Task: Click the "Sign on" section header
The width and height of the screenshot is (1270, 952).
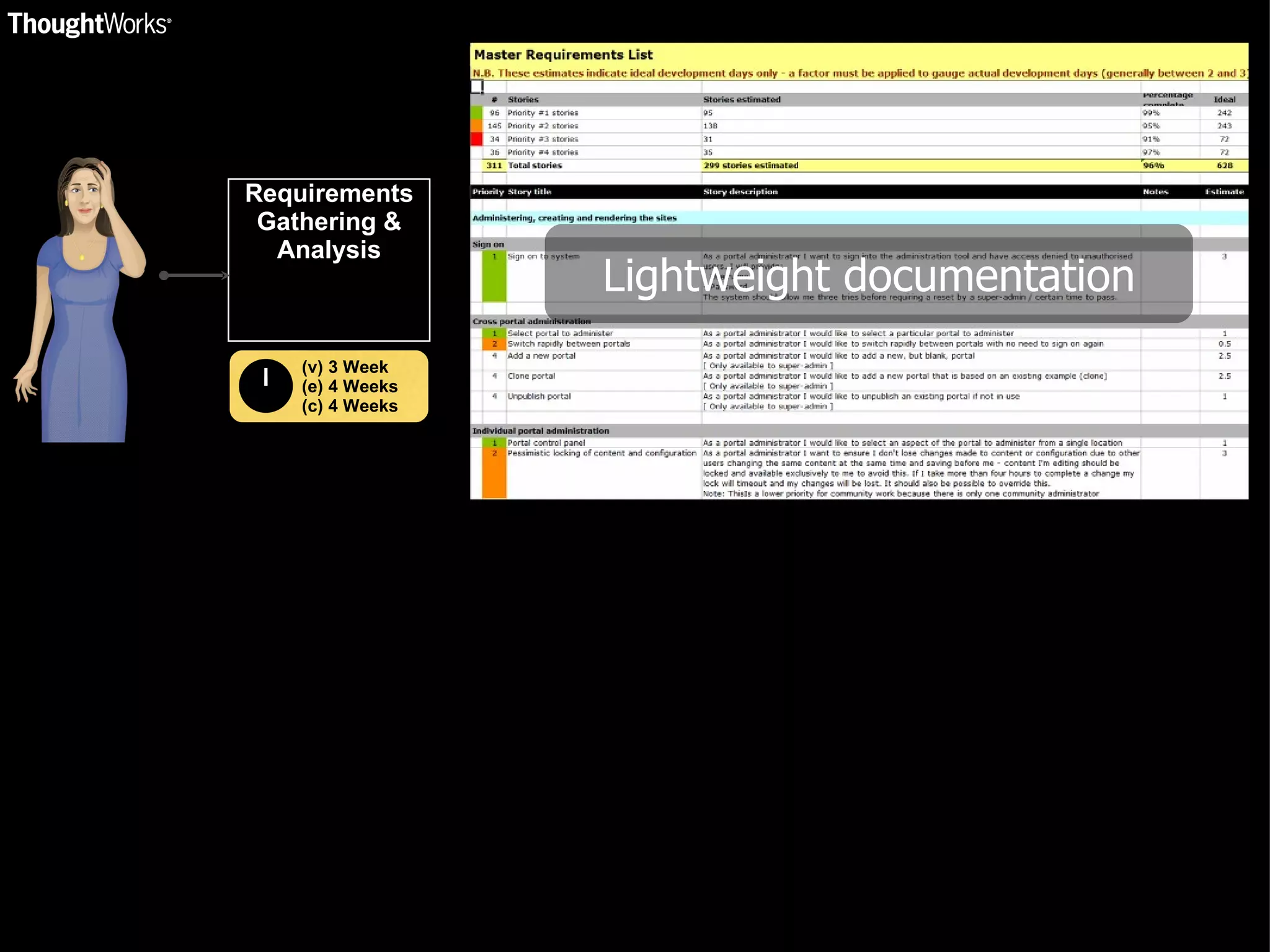Action: (488, 244)
